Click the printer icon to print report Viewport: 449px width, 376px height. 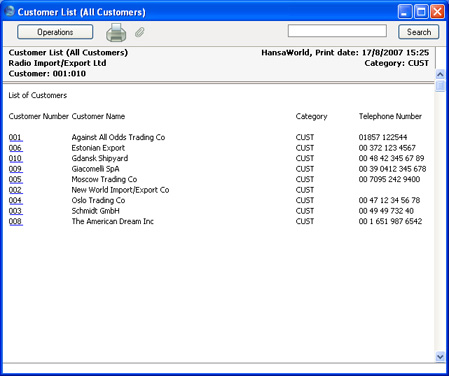point(116,32)
